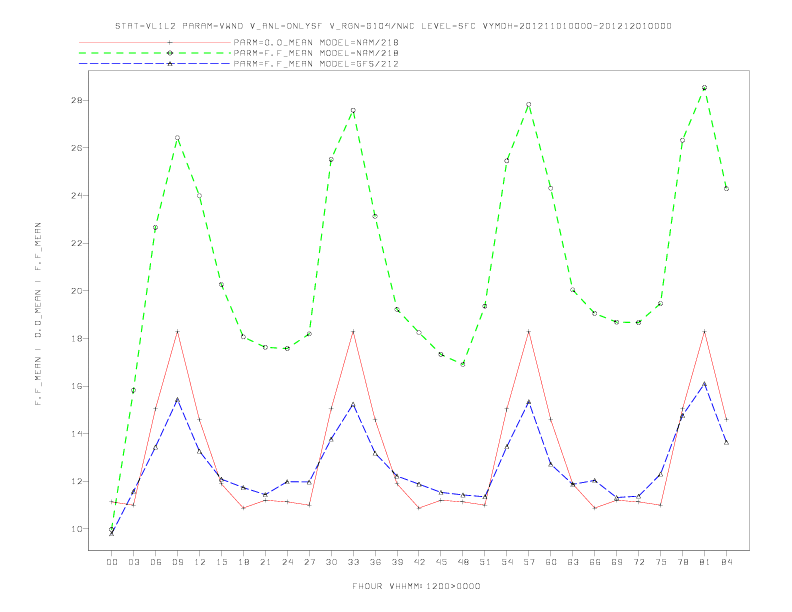Click x-axis tick label 75
This screenshot has width=792, height=612.
coord(661,562)
